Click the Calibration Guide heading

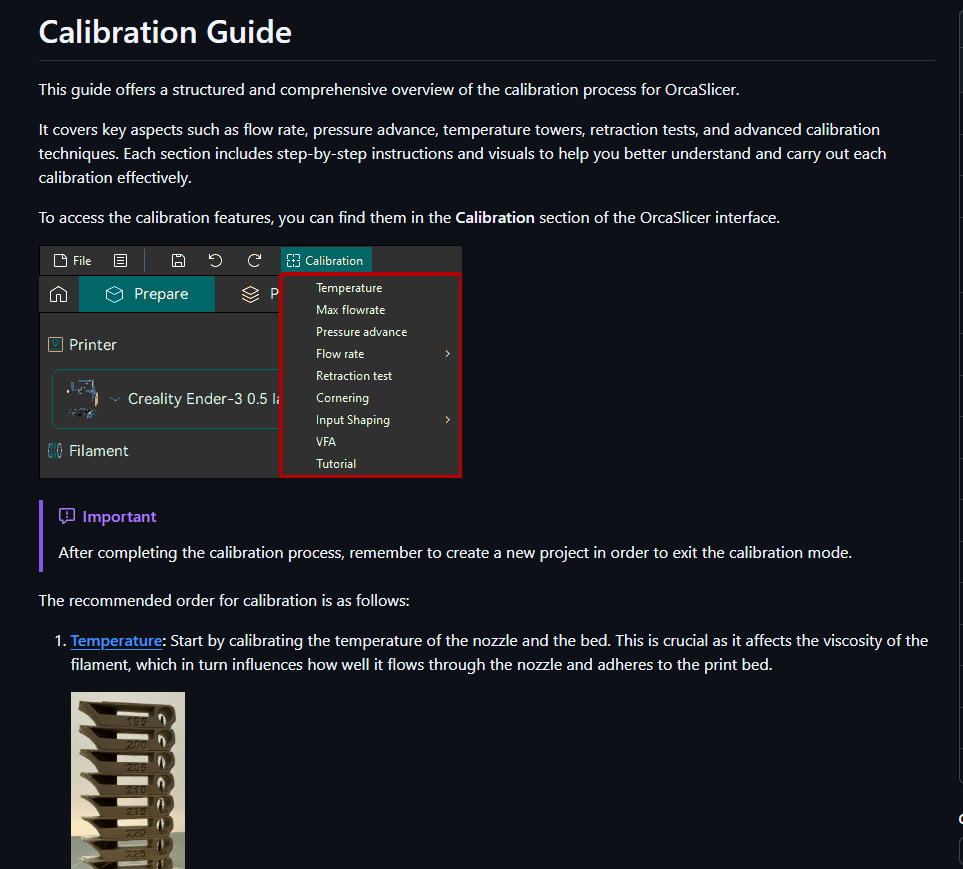[x=165, y=32]
